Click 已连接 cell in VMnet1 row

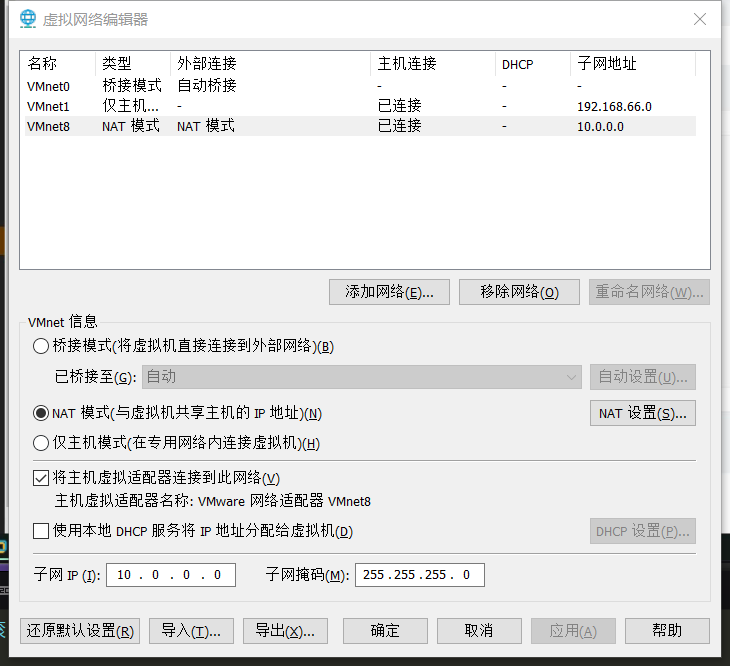click(399, 106)
